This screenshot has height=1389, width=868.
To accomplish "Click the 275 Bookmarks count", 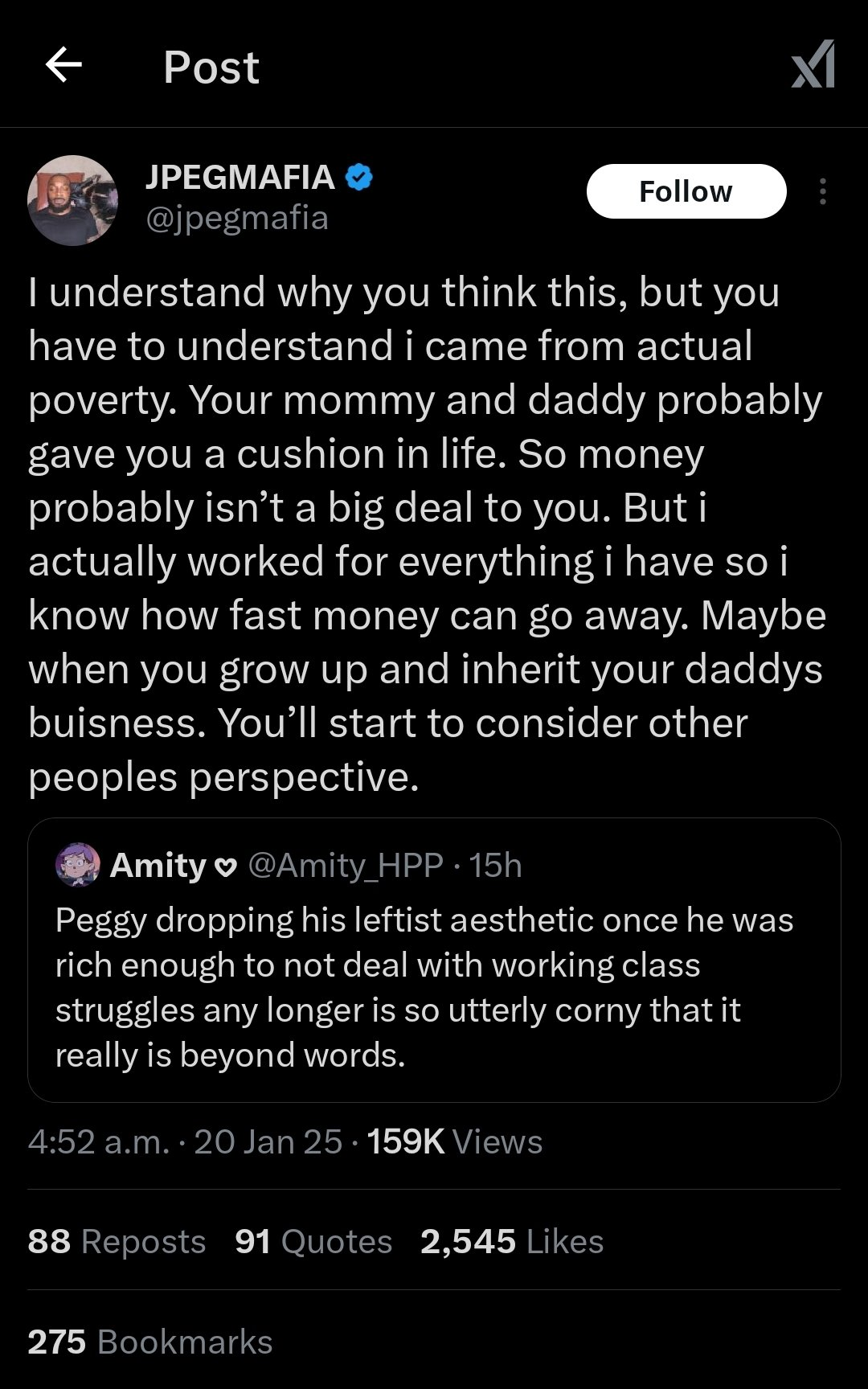I will click(x=150, y=1342).
